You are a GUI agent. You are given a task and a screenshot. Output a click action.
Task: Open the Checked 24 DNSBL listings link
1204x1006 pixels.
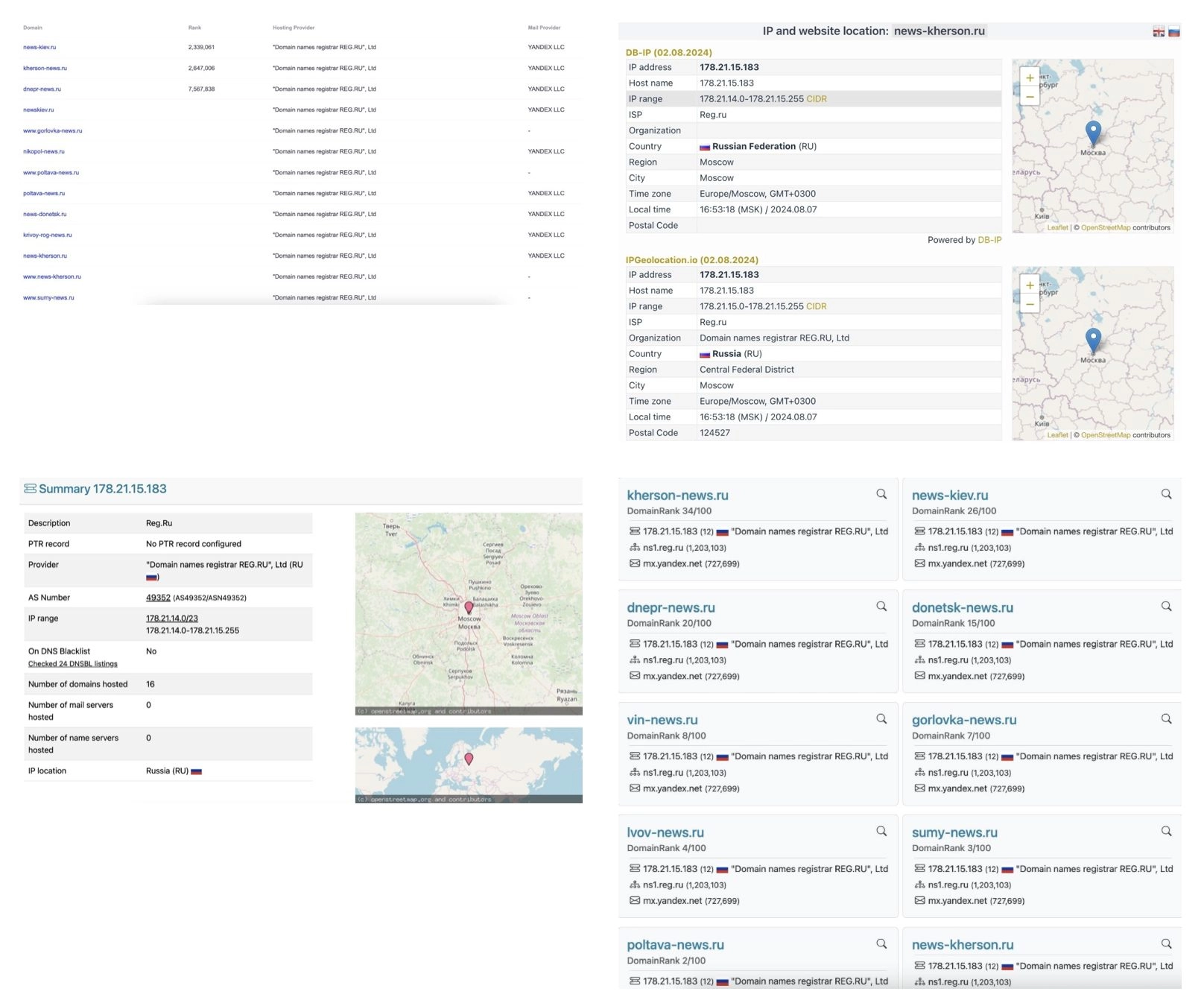point(73,664)
